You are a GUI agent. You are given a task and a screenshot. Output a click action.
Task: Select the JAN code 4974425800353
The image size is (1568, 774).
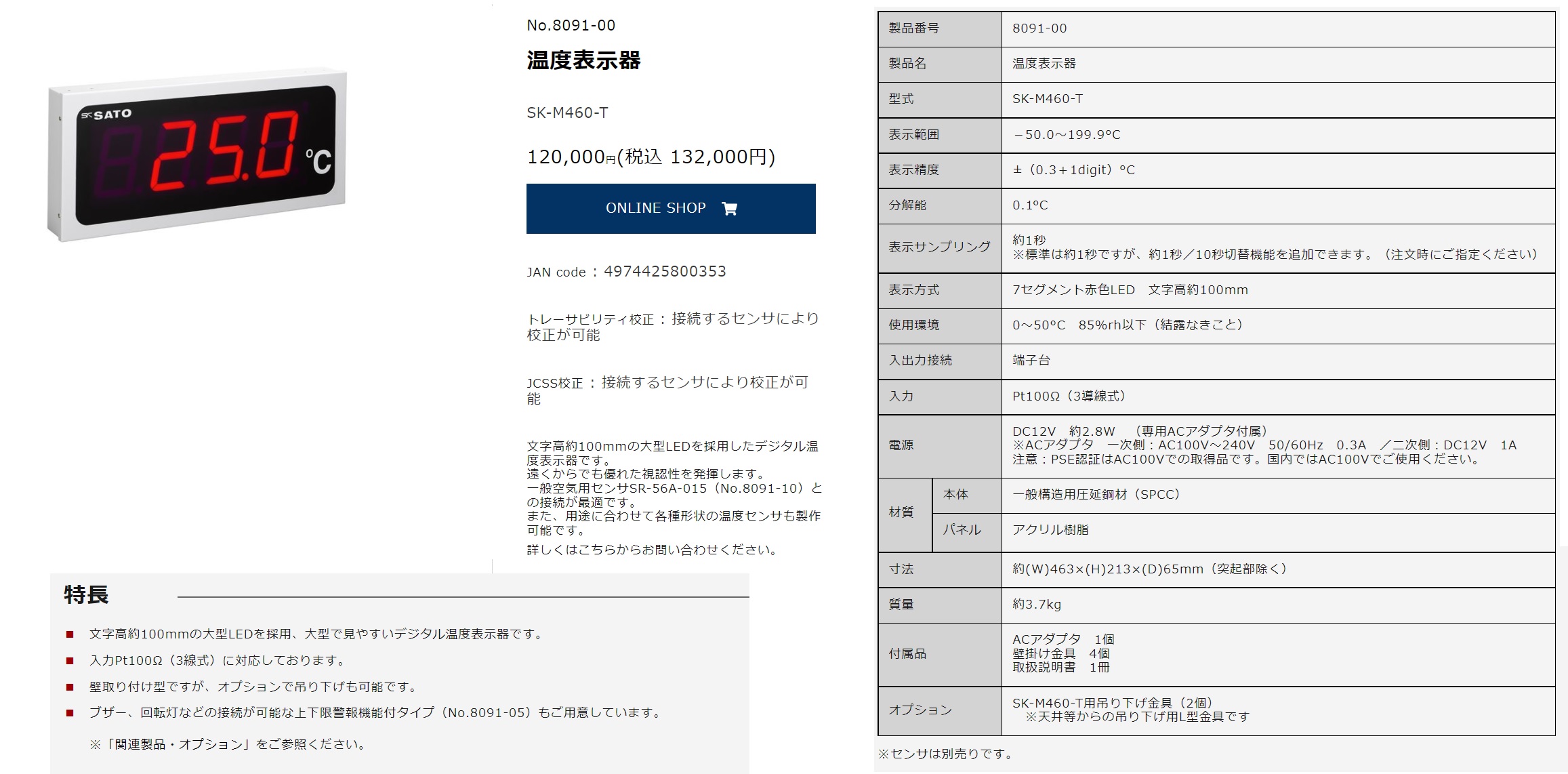[665, 272]
